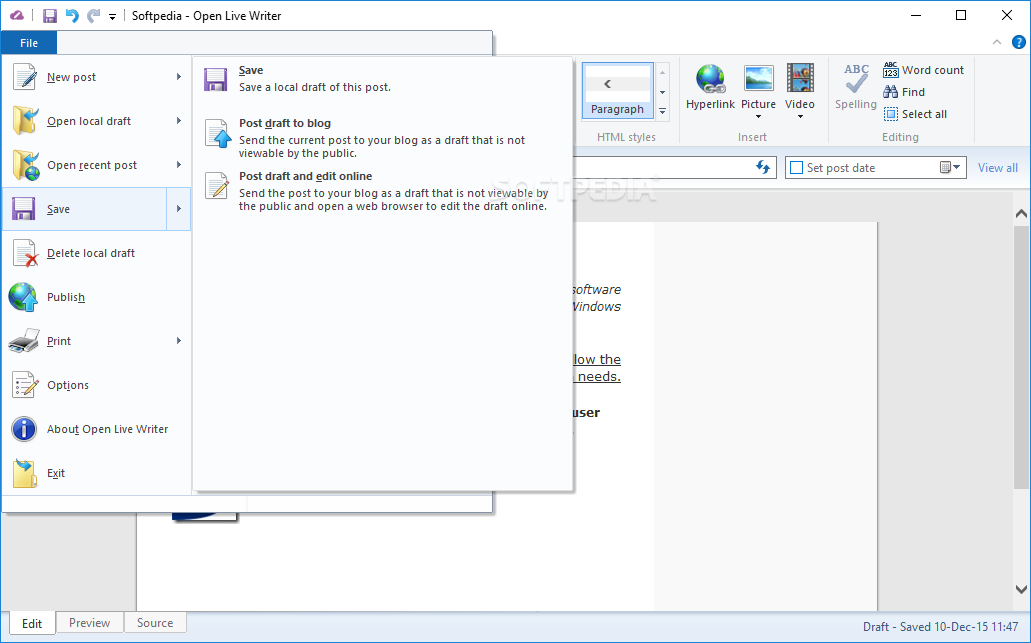Click Select all in Editing group
The width and height of the screenshot is (1031, 643).
(915, 114)
